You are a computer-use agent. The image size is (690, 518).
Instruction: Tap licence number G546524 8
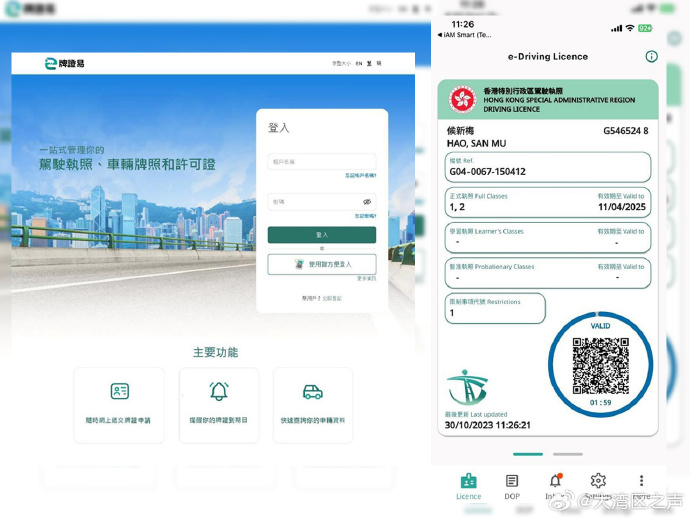(625, 131)
